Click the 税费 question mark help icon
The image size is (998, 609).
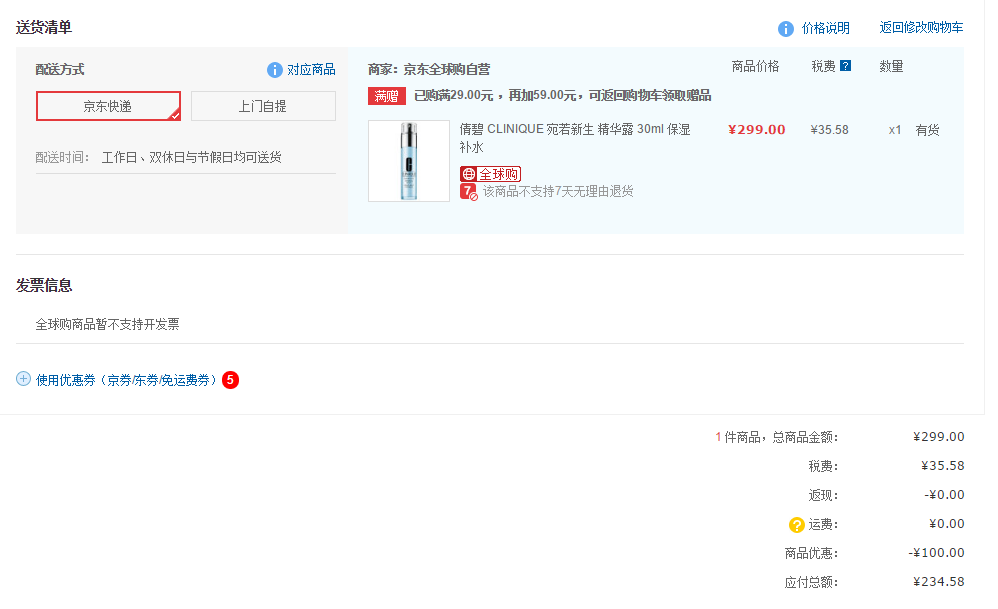point(845,66)
